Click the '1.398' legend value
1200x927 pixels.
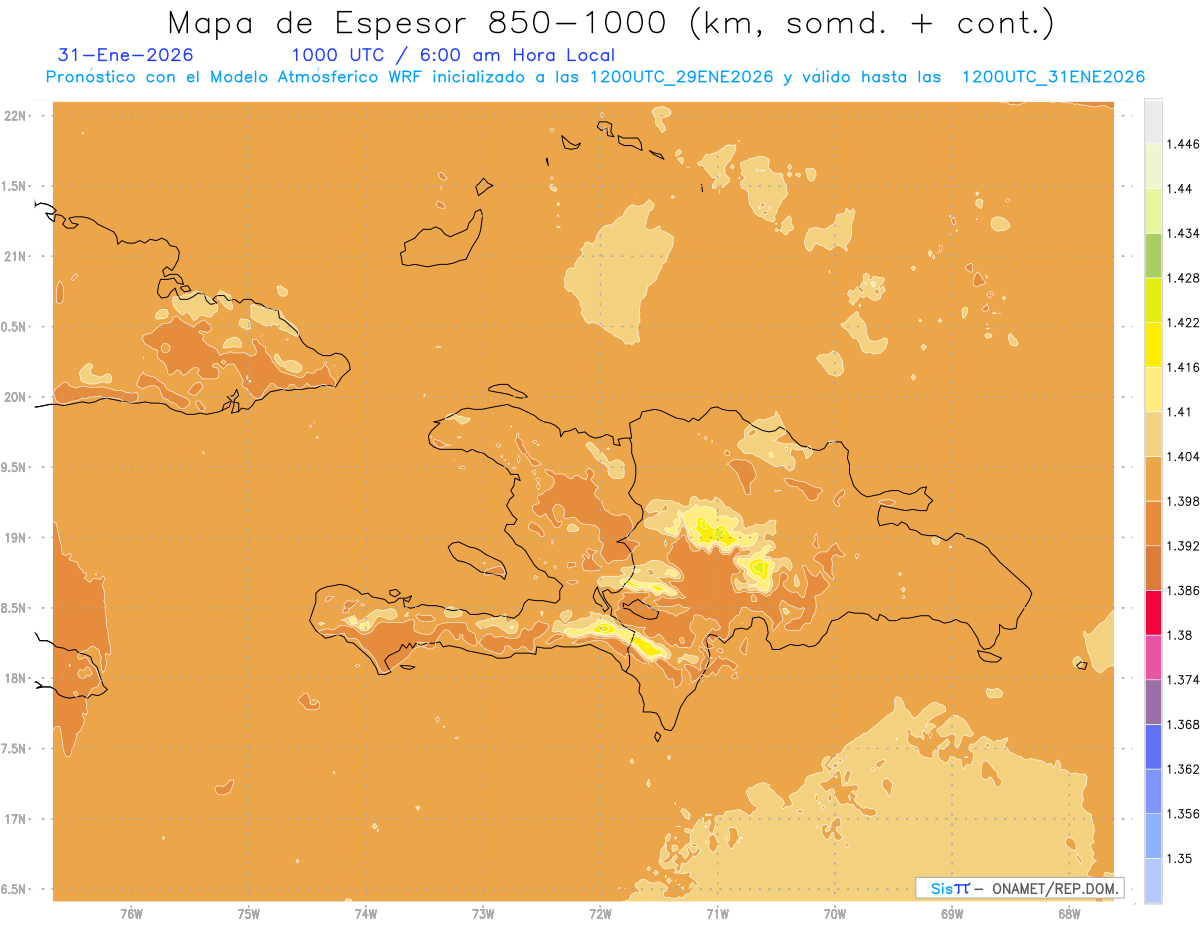(1182, 501)
